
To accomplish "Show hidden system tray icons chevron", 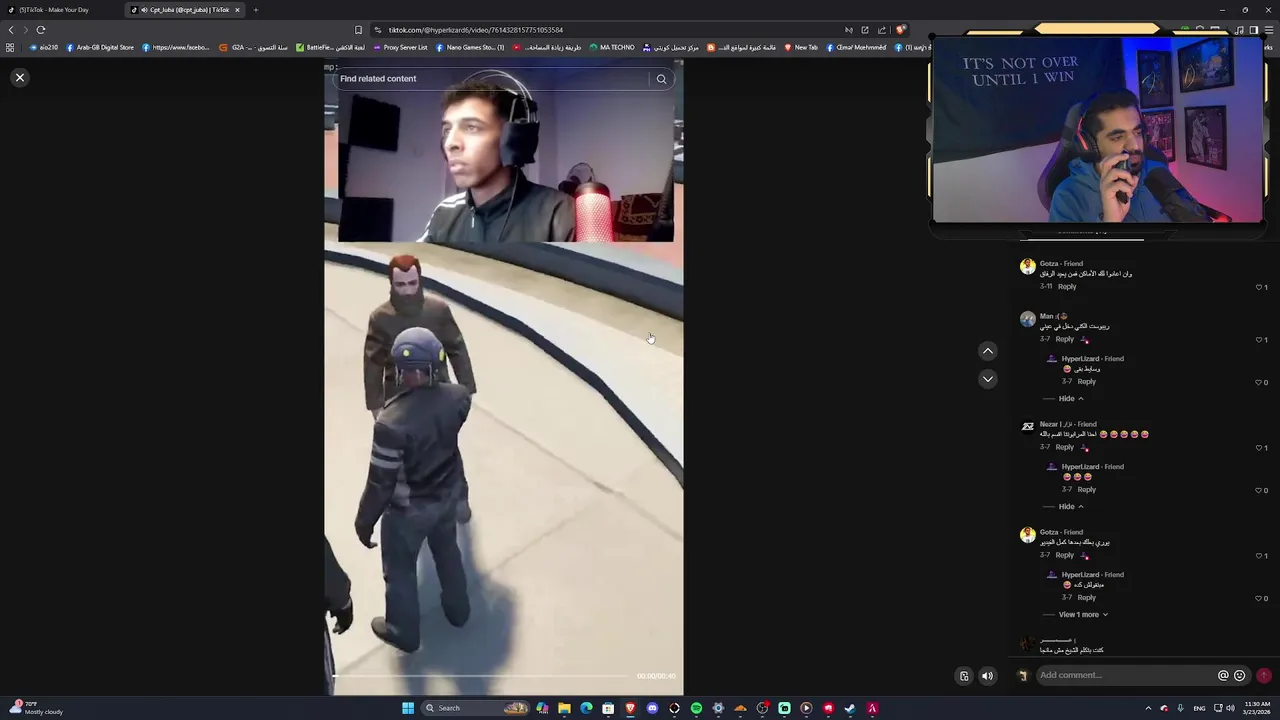I will point(1148,708).
